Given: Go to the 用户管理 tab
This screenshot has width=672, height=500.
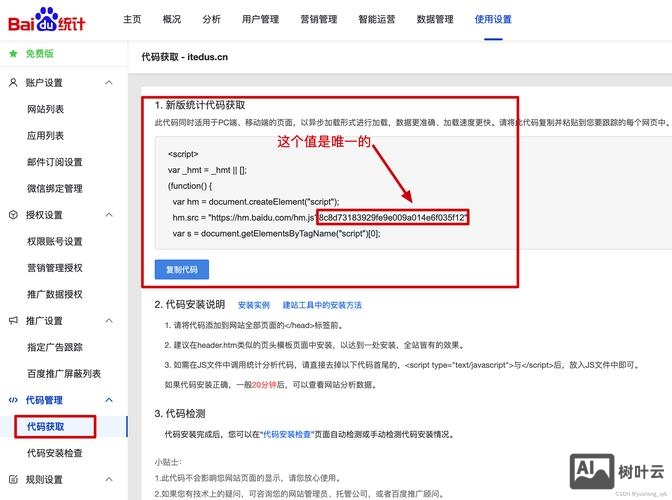Looking at the screenshot, I should pyautogui.click(x=261, y=19).
